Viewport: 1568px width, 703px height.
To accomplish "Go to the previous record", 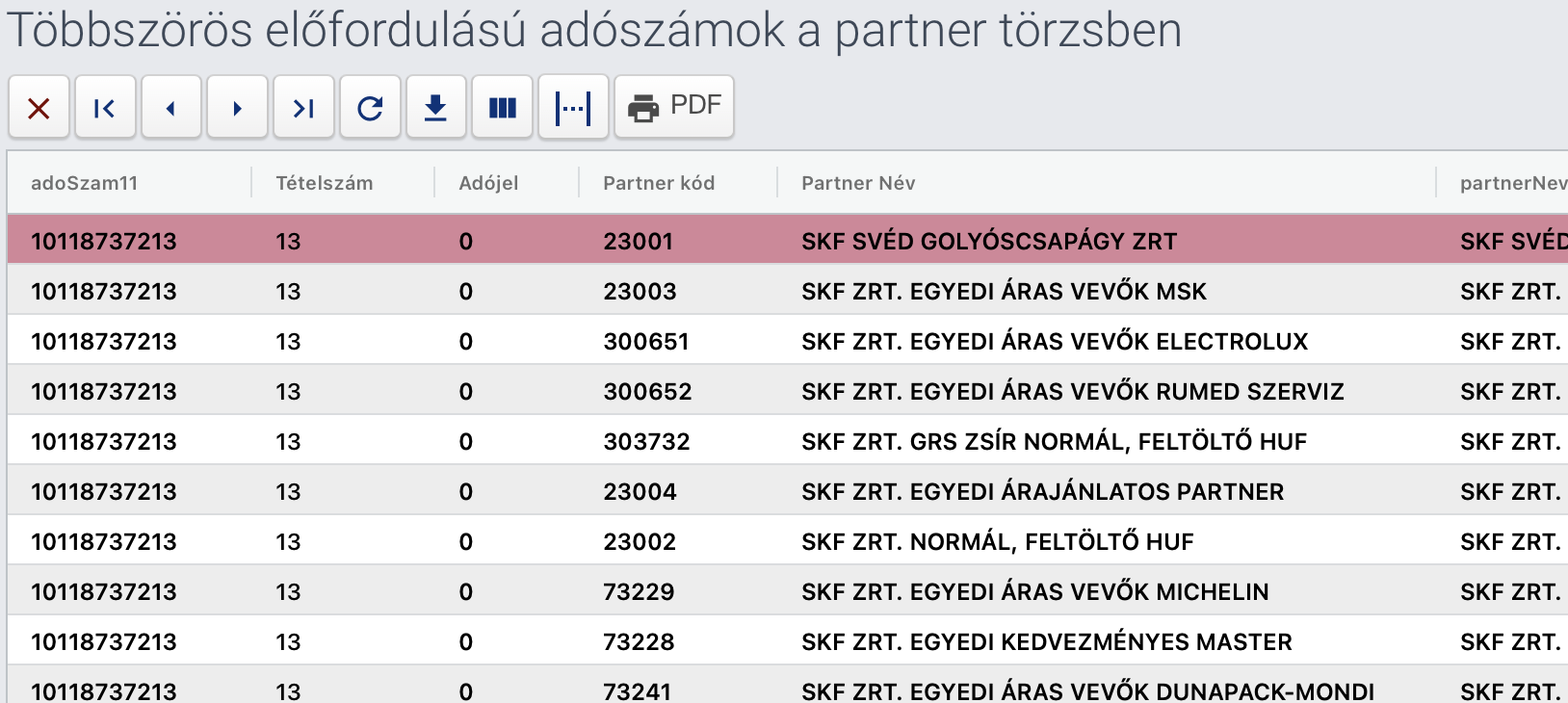I will [x=171, y=108].
